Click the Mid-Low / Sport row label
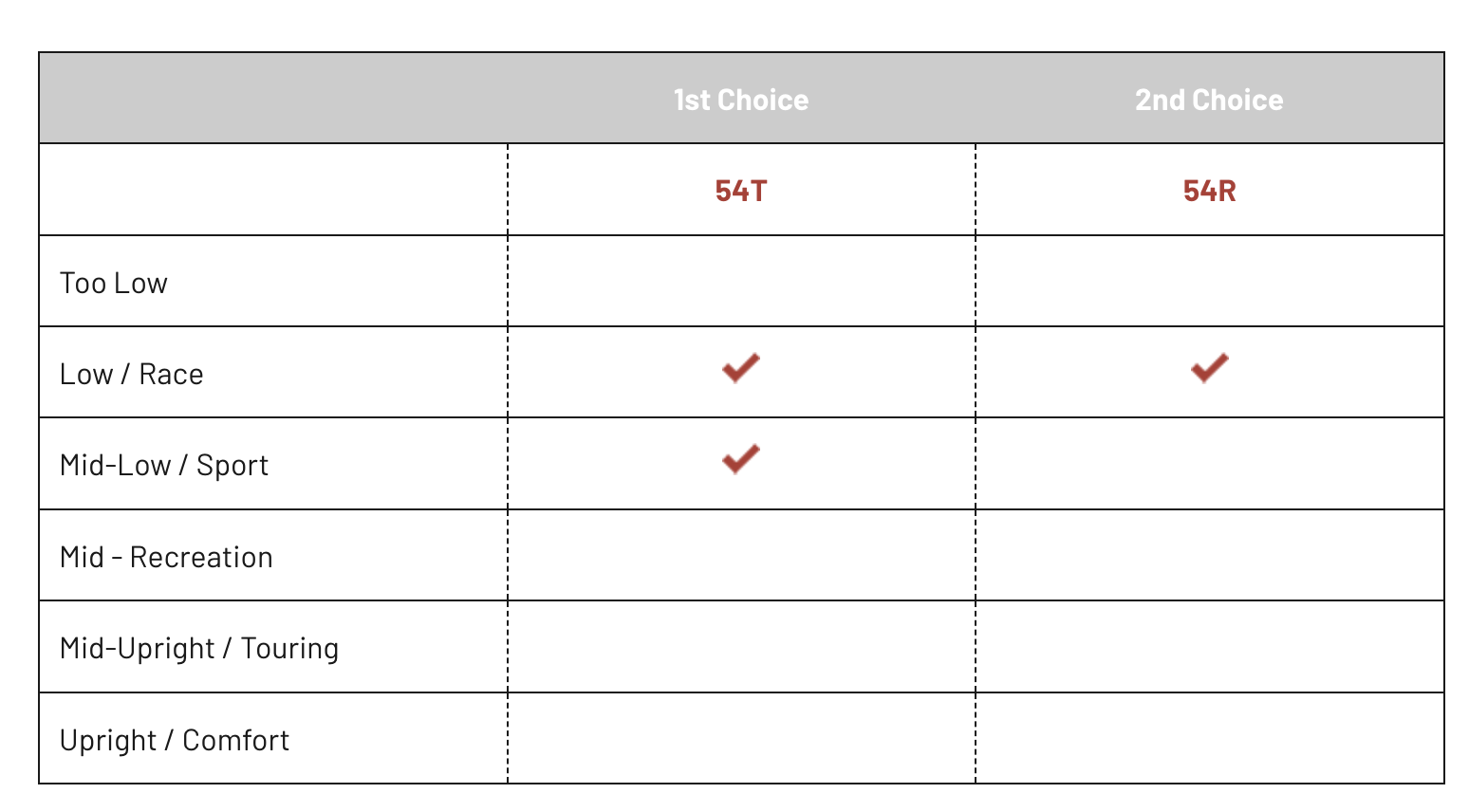The width and height of the screenshot is (1469, 812). (164, 466)
